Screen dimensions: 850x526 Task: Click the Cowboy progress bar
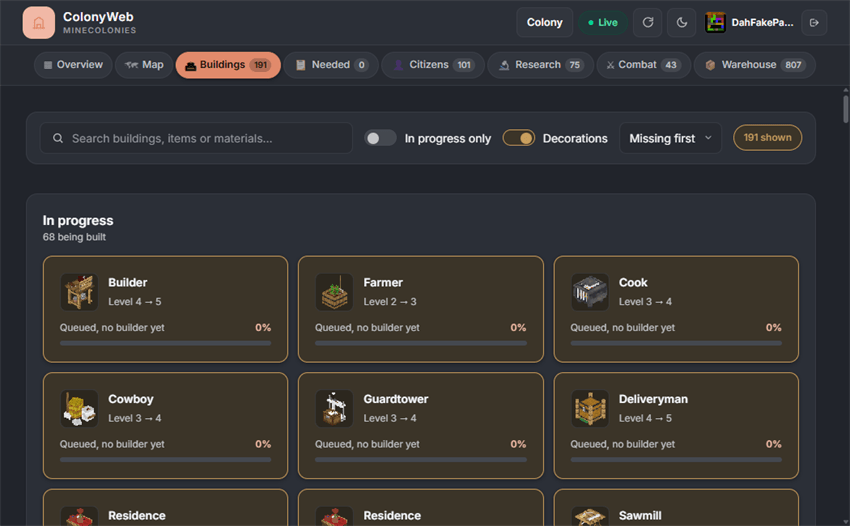coord(165,460)
